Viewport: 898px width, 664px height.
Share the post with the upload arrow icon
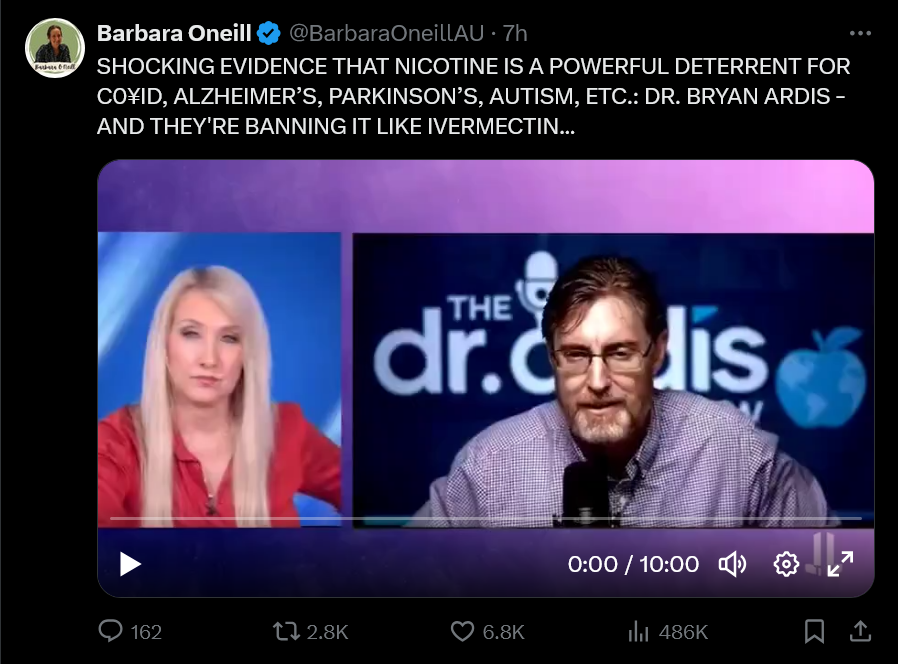coord(860,631)
